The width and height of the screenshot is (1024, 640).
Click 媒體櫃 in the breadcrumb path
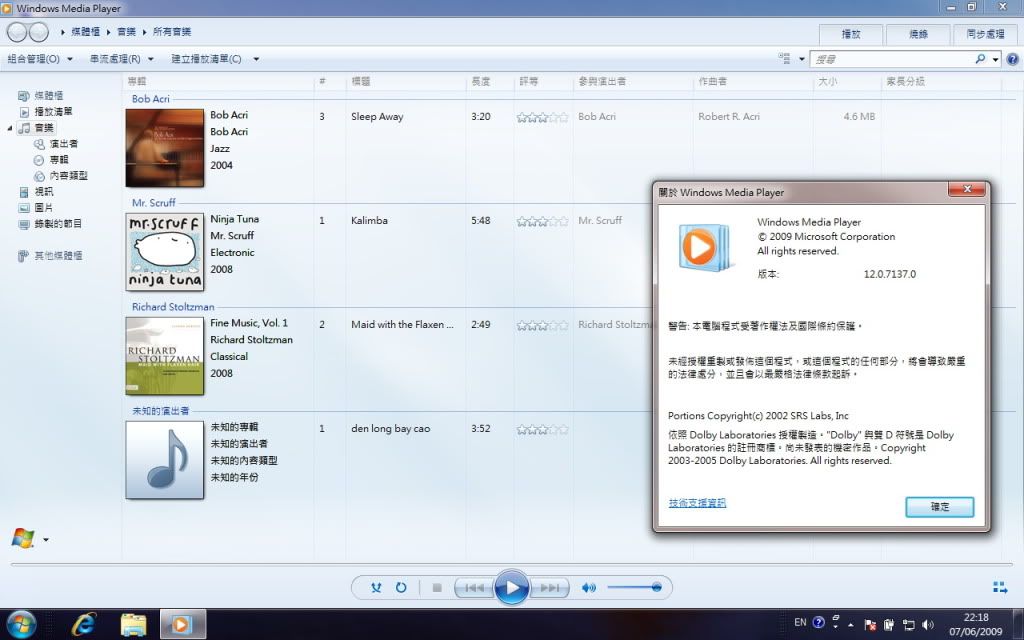[x=85, y=32]
